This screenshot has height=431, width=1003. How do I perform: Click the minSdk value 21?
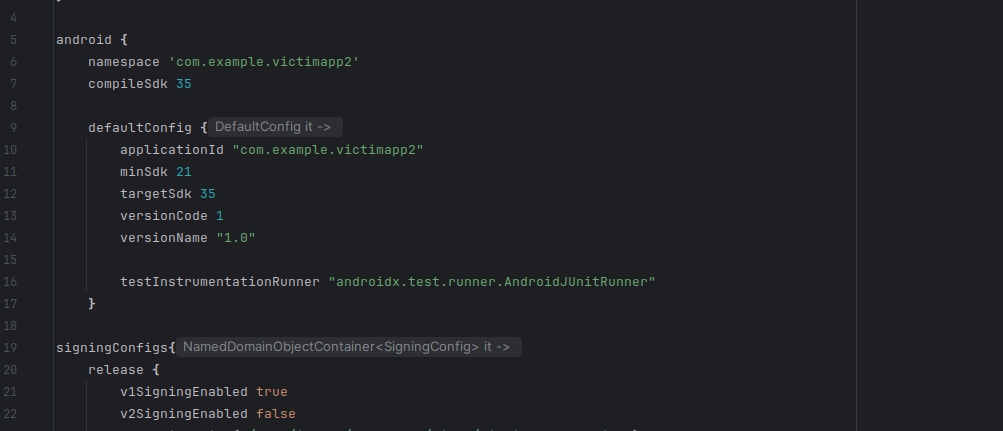tap(184, 172)
